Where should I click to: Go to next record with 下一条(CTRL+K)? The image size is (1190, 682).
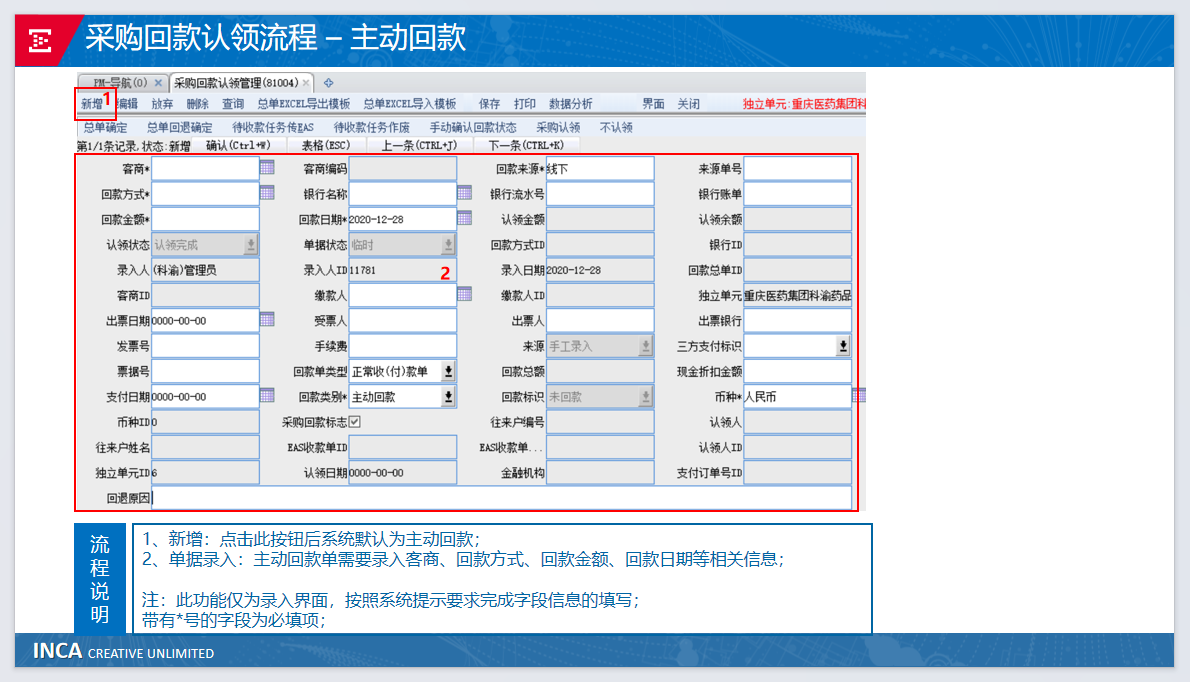coord(526,146)
